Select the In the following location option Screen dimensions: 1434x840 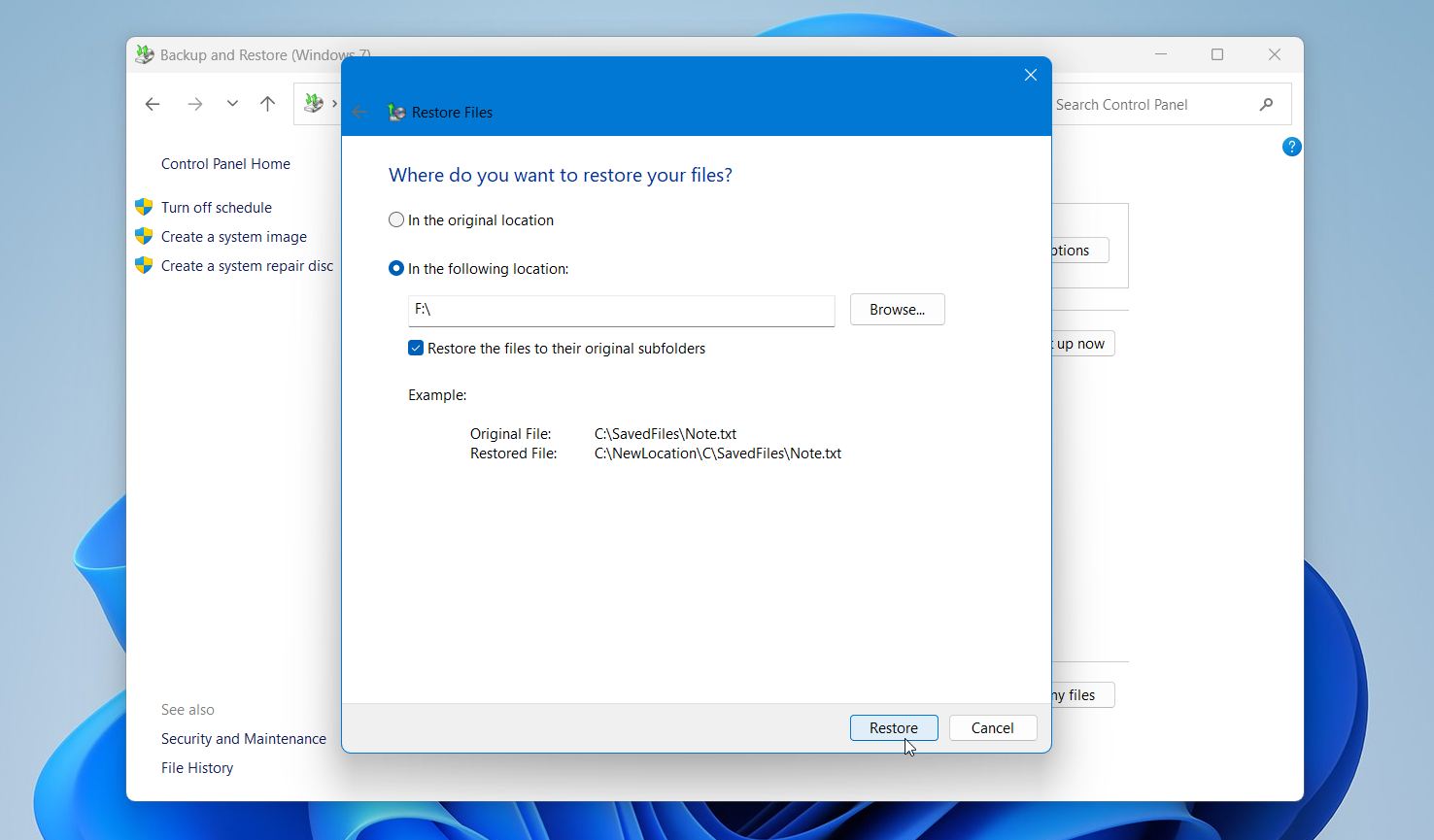click(395, 268)
